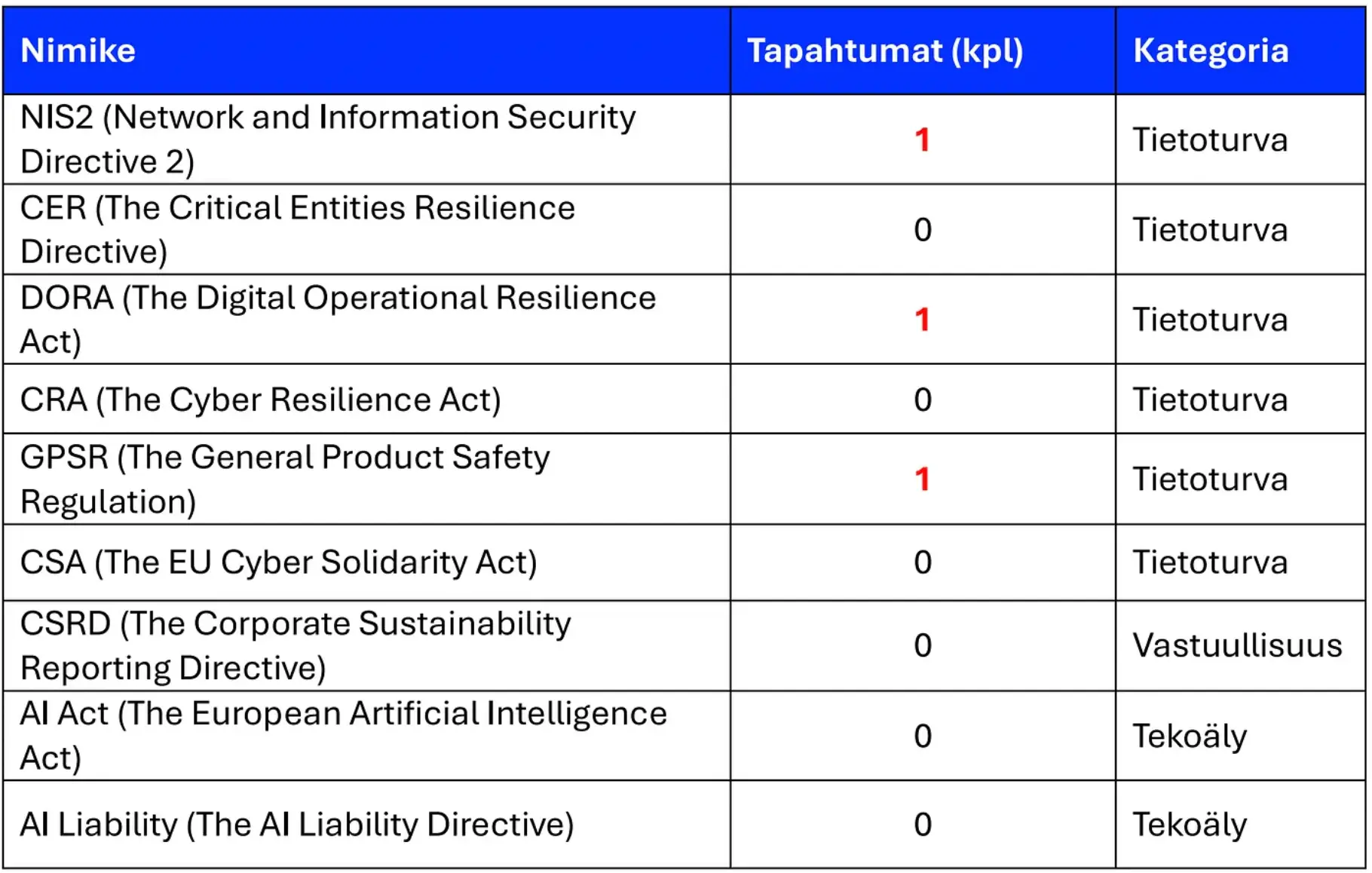Click the red 1 in GPSR row
1372x873 pixels.
(922, 479)
